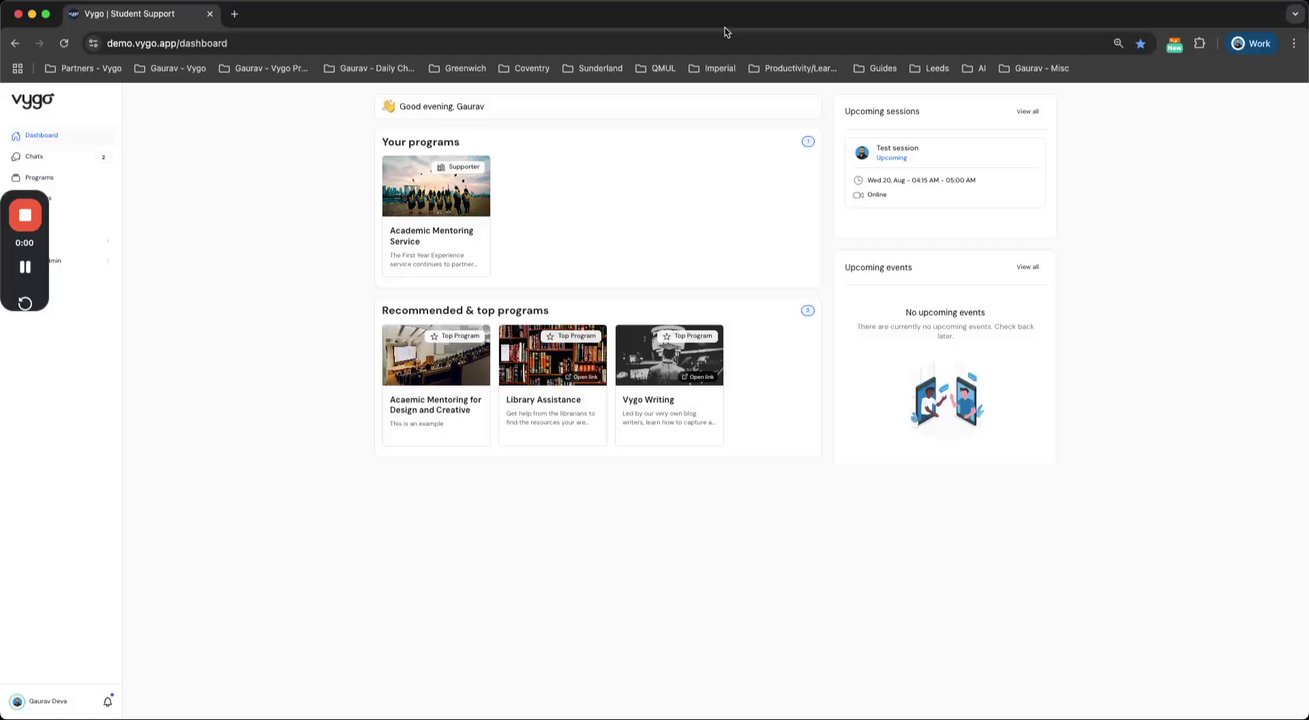
Task: Open the Guides bookmark folder
Action: tap(875, 68)
